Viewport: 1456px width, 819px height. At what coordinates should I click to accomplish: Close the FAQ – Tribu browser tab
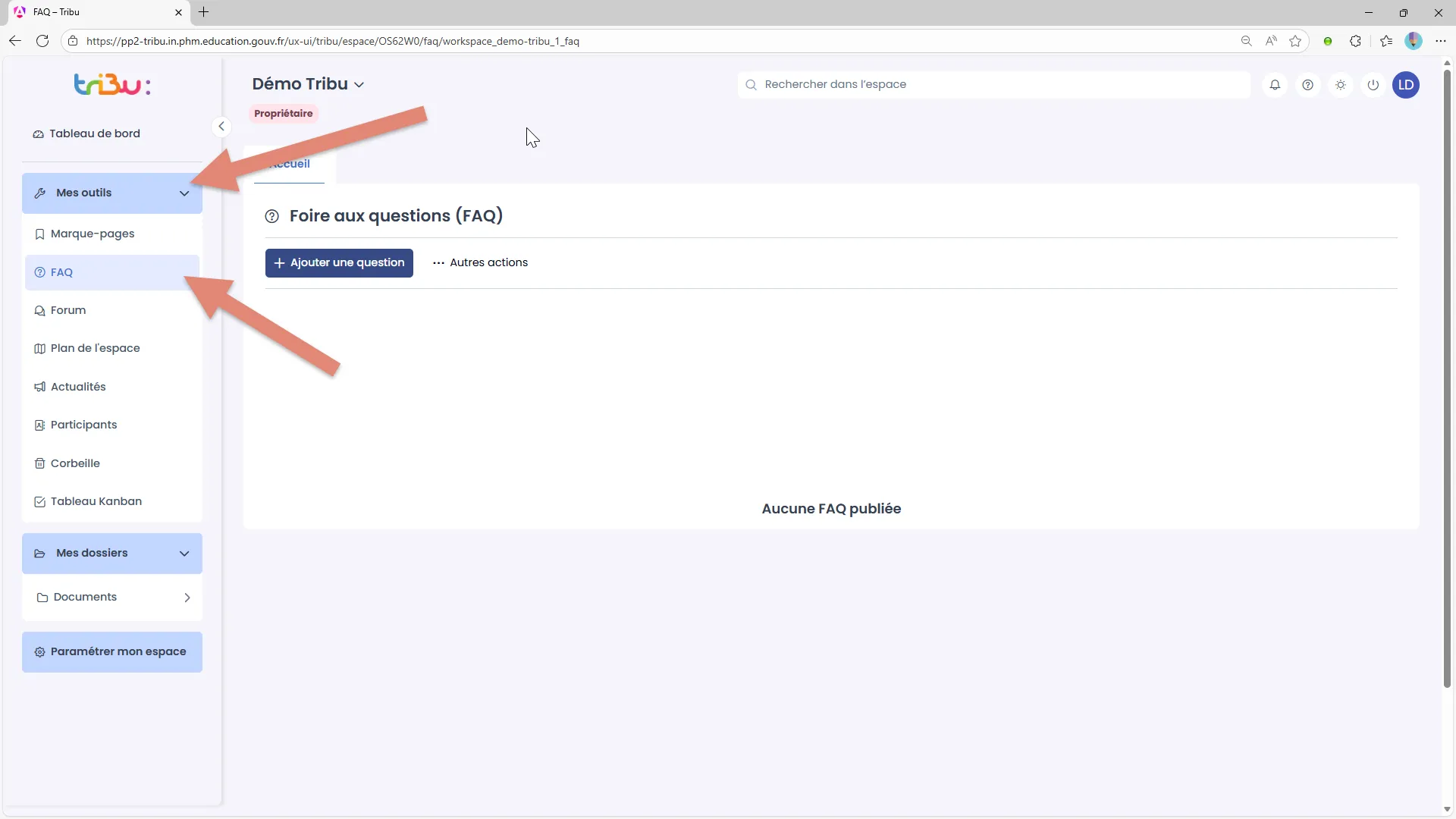178,12
